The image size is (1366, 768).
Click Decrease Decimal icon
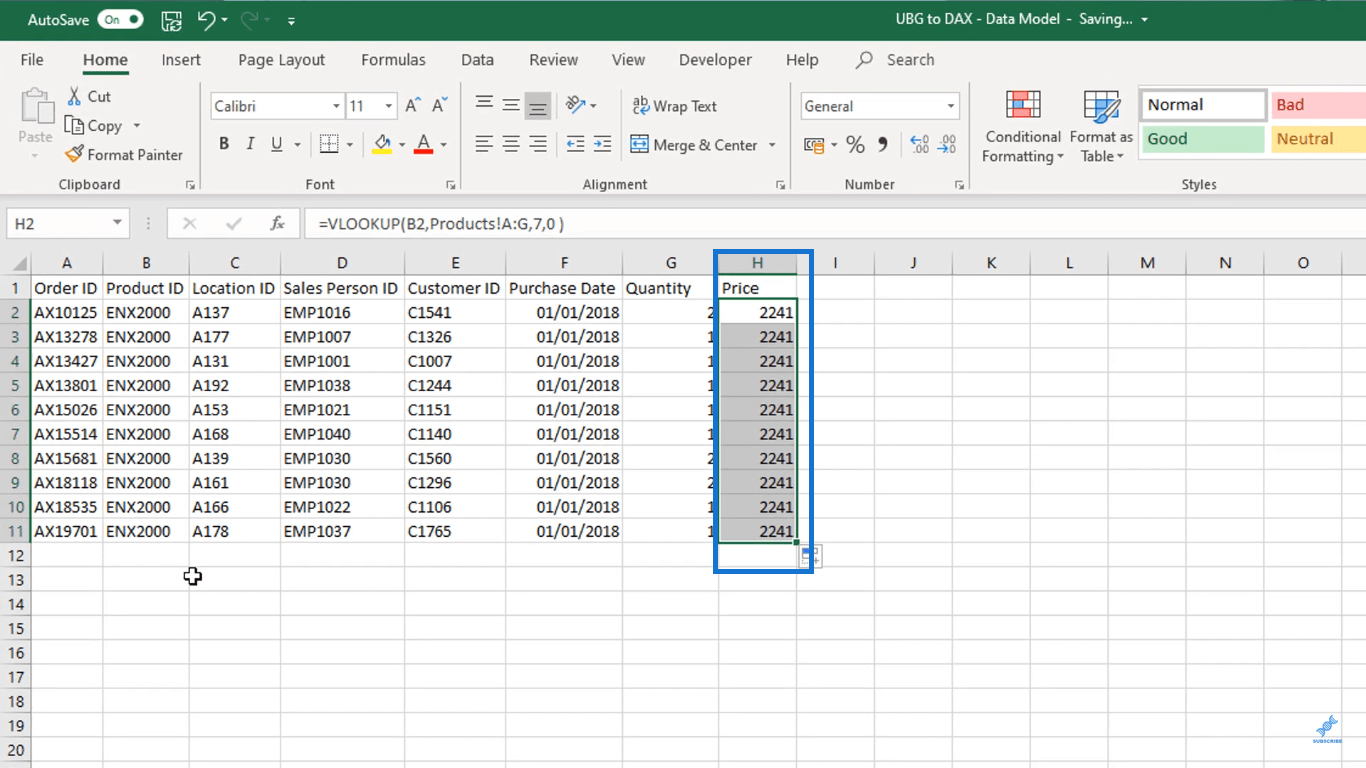947,145
